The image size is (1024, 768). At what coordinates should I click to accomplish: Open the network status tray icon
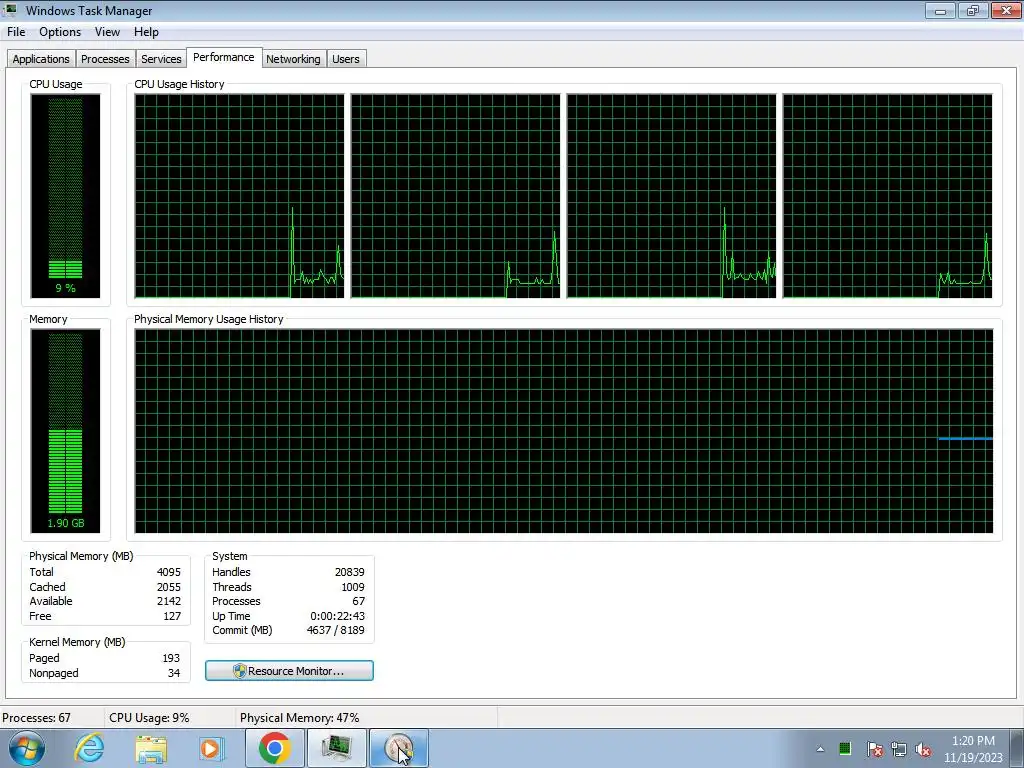[899, 749]
